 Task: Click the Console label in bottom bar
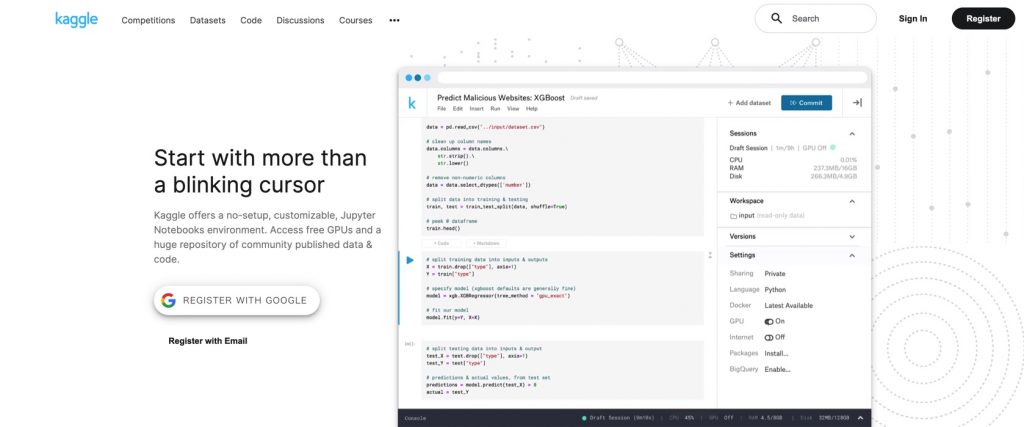(415, 418)
